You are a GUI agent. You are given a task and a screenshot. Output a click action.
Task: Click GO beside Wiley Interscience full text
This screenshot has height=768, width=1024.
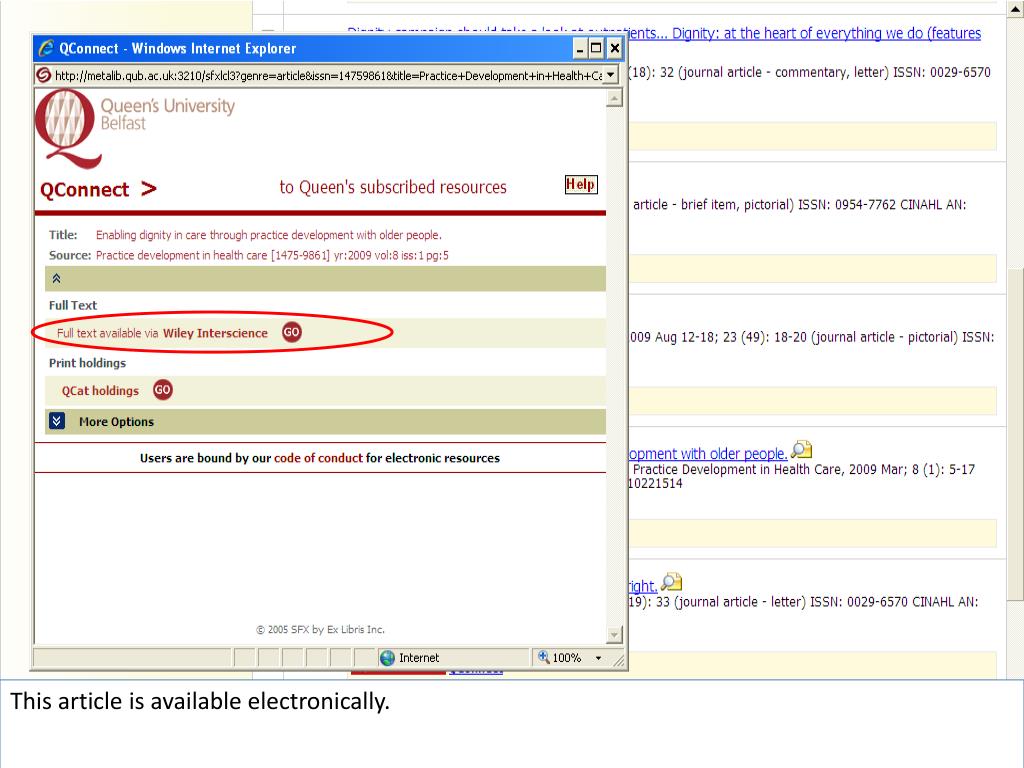click(291, 332)
